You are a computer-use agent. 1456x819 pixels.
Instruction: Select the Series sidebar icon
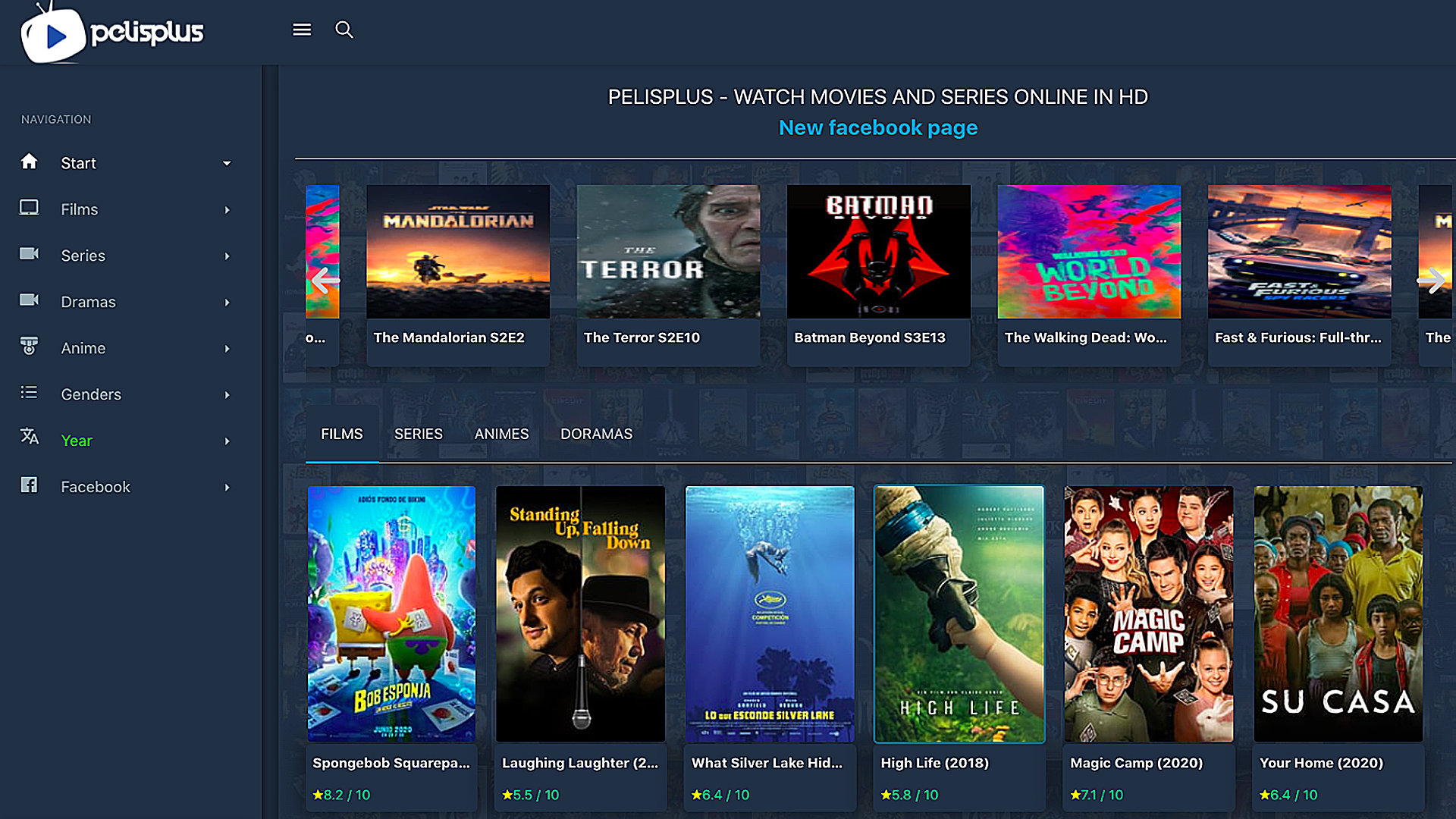tap(28, 254)
